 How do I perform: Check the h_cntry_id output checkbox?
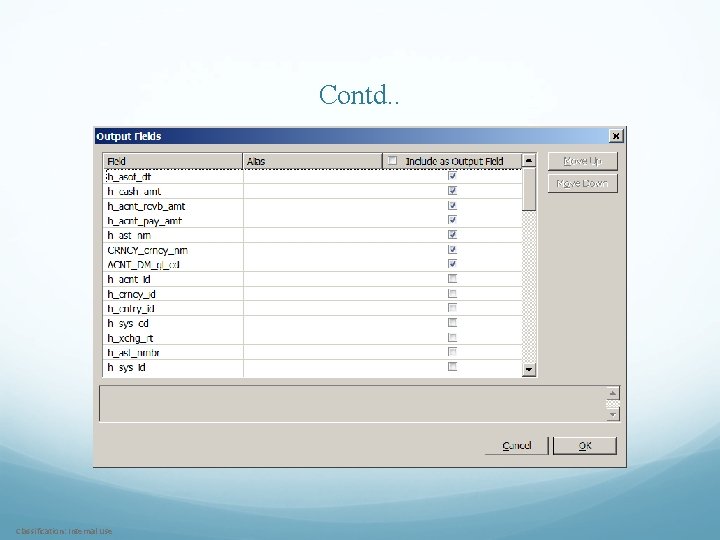[452, 308]
